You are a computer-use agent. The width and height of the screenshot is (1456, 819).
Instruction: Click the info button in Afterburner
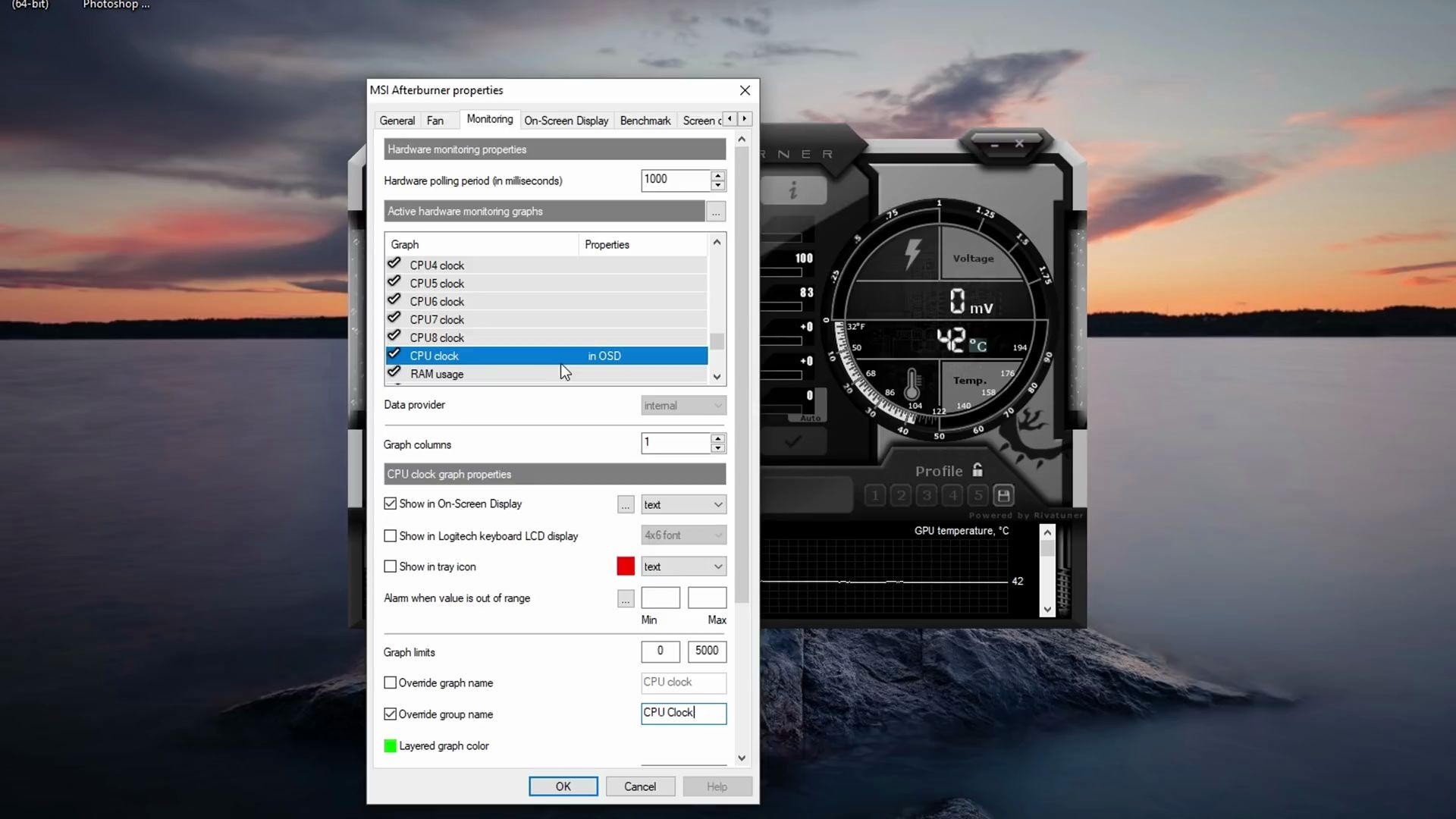[793, 190]
